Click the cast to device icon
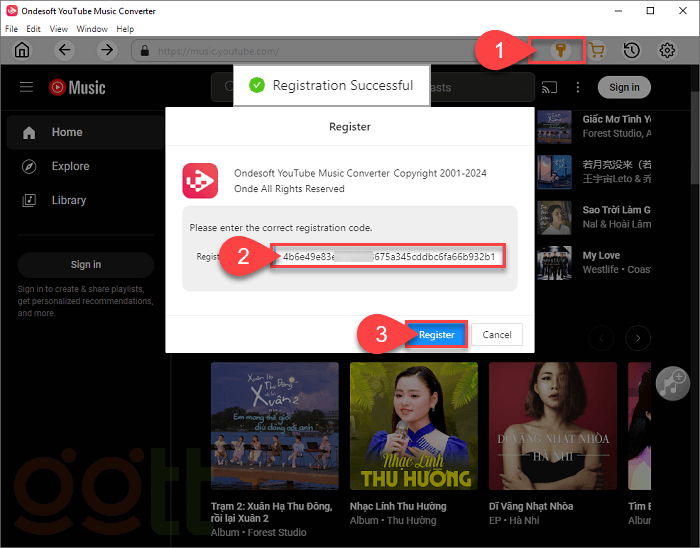 (x=549, y=87)
